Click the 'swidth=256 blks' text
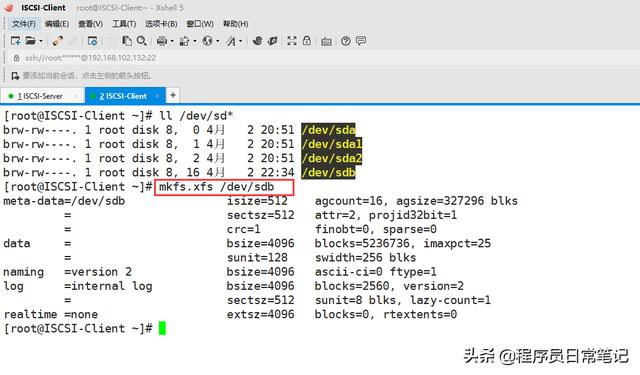The image size is (640, 375). pos(365,257)
